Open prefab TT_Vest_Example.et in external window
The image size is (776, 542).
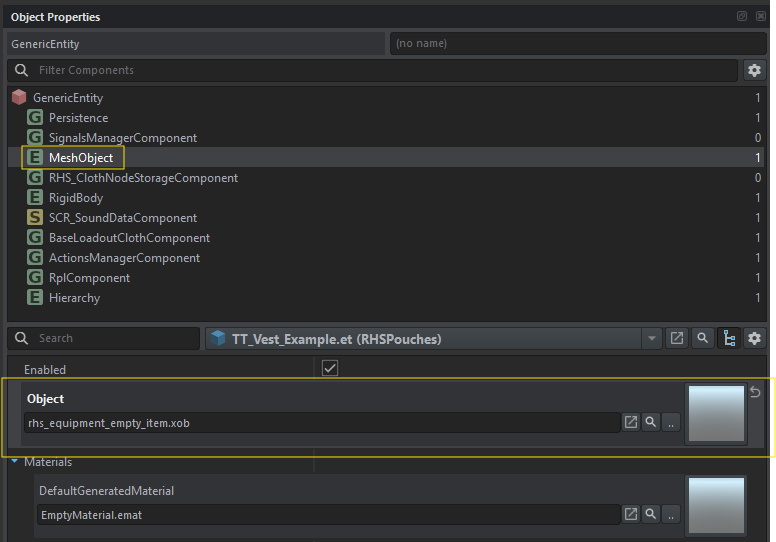coord(677,338)
